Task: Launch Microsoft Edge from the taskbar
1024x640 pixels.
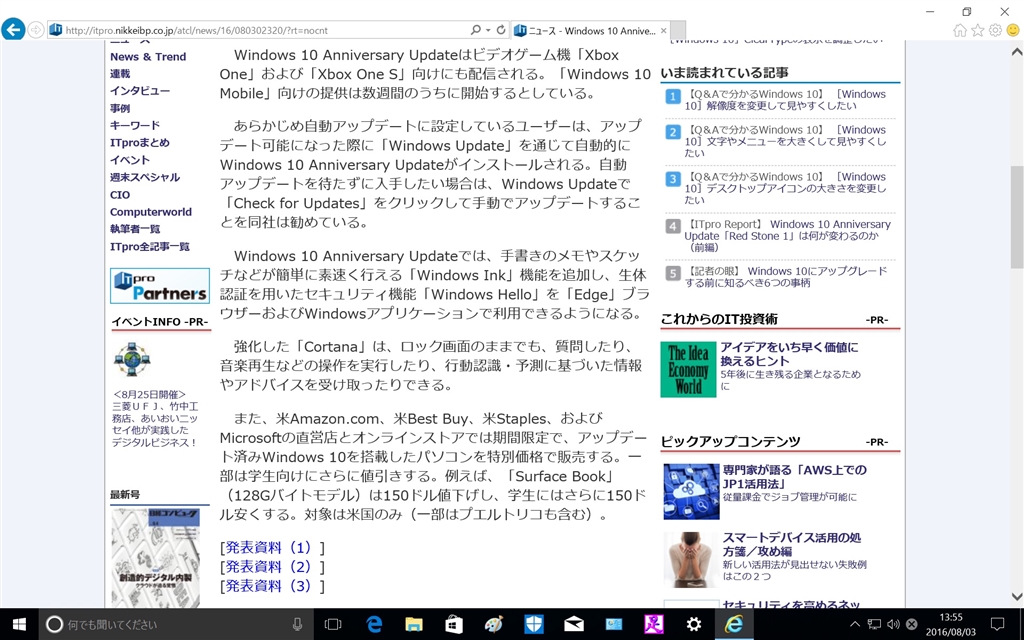Action: point(374,624)
